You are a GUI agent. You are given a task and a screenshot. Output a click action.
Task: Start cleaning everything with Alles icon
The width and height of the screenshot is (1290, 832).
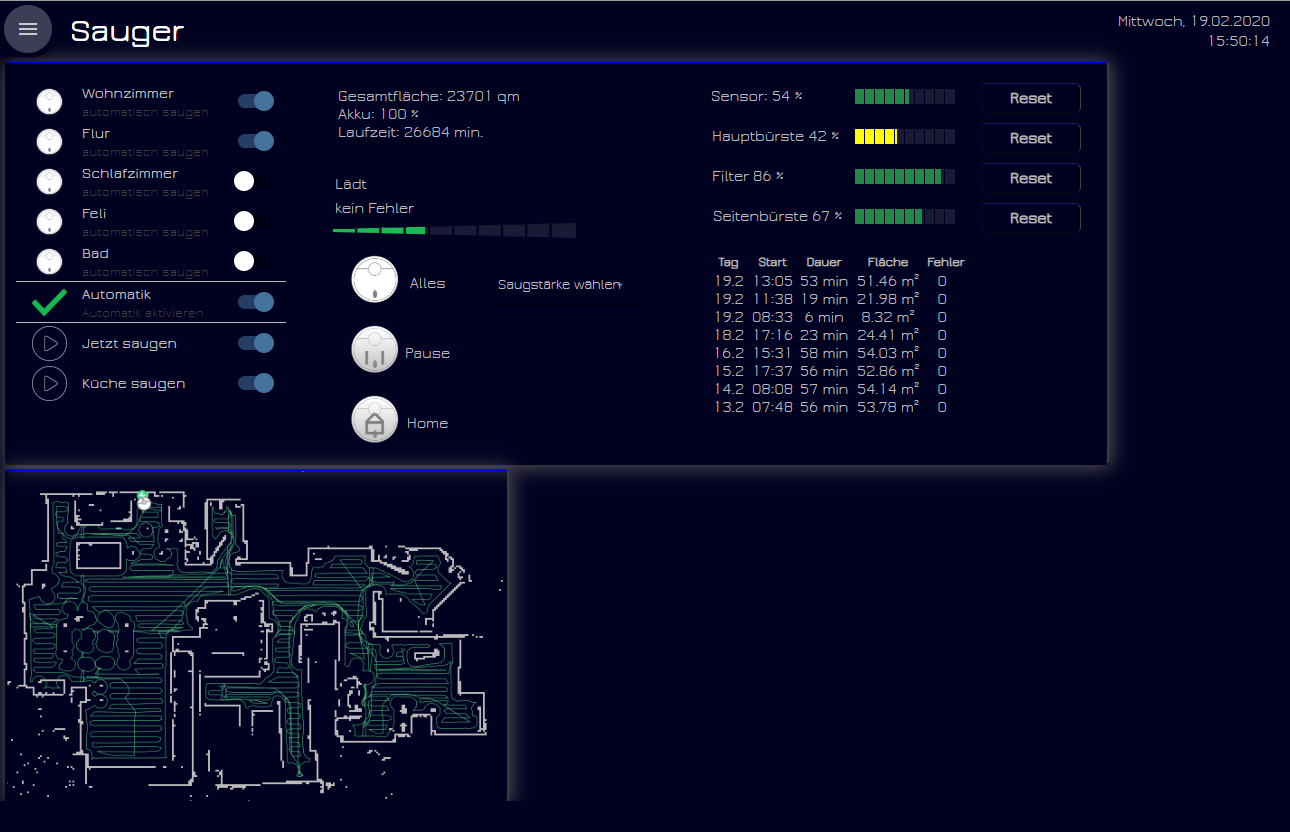point(374,279)
